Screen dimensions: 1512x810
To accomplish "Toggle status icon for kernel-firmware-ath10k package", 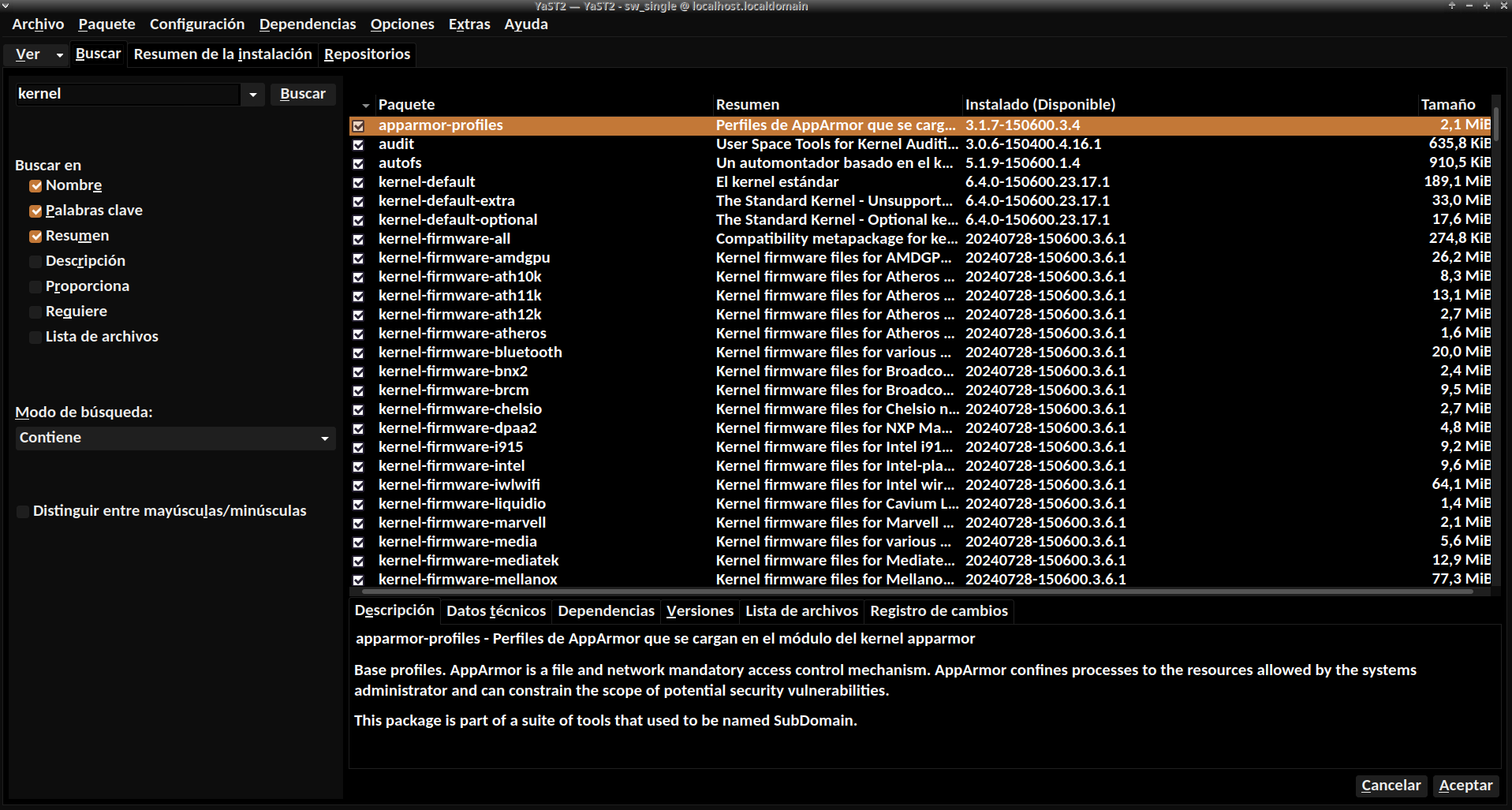I will point(358,277).
